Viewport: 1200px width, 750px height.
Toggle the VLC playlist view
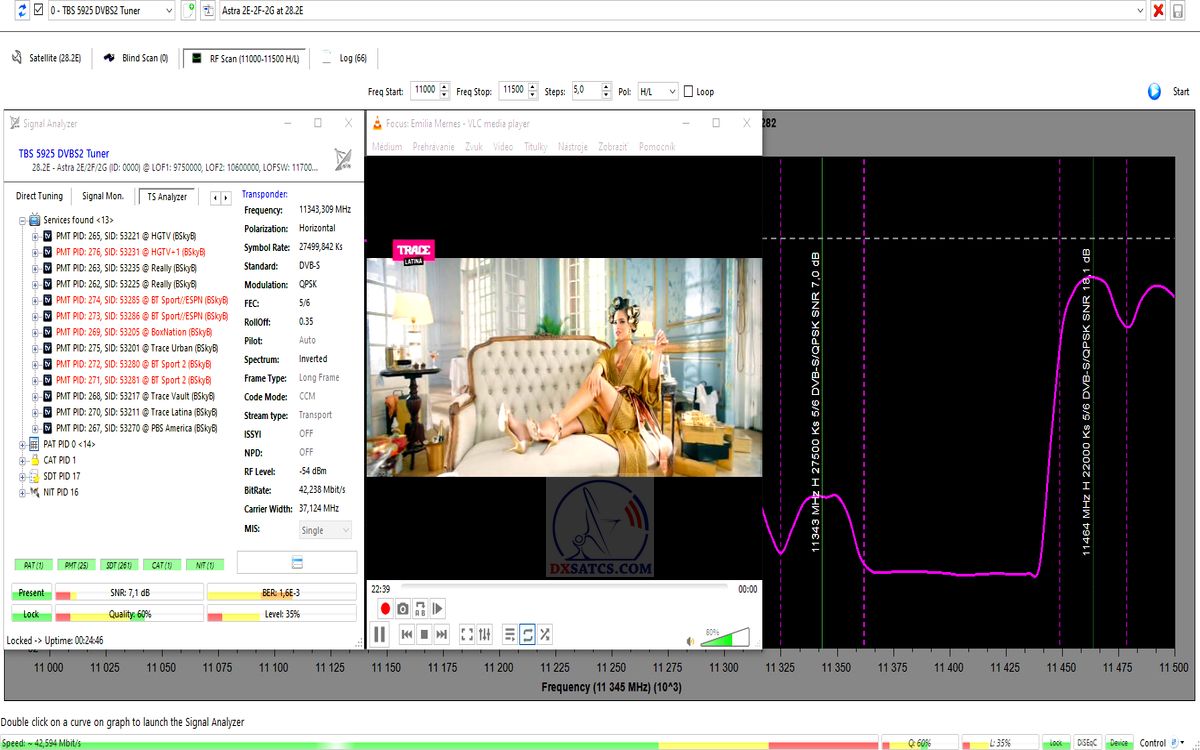(509, 634)
